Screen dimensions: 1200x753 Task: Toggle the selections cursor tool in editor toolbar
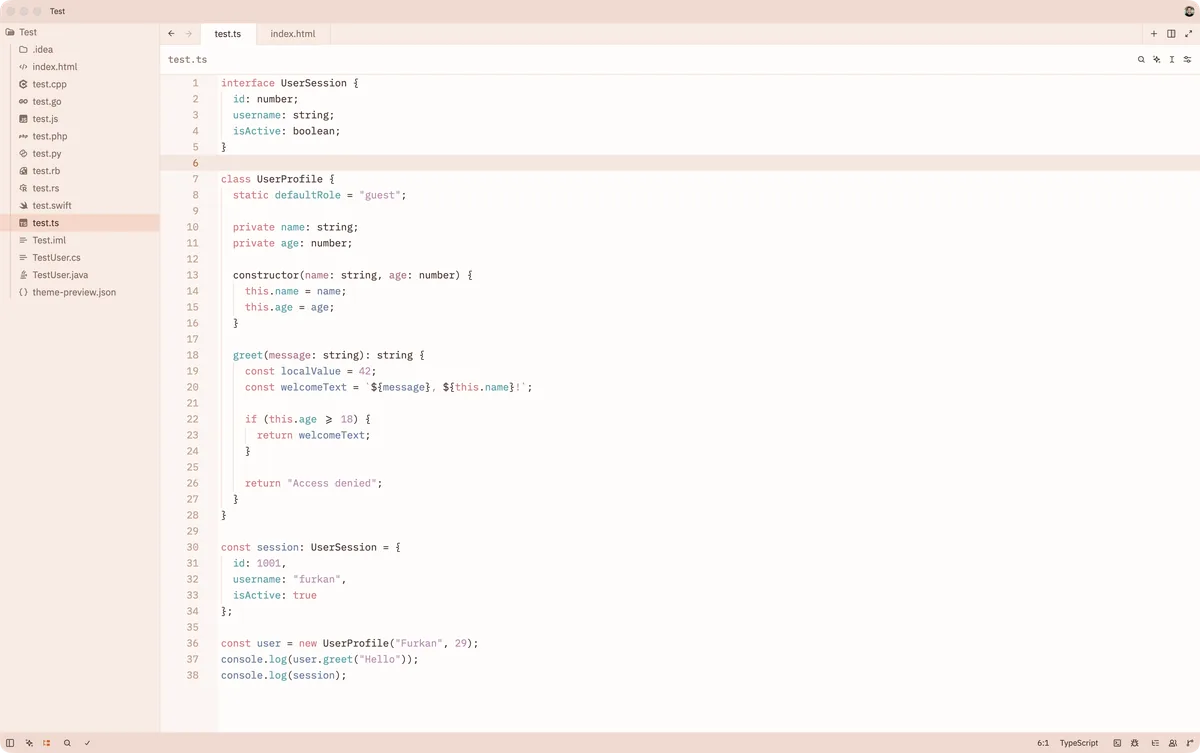point(1172,60)
